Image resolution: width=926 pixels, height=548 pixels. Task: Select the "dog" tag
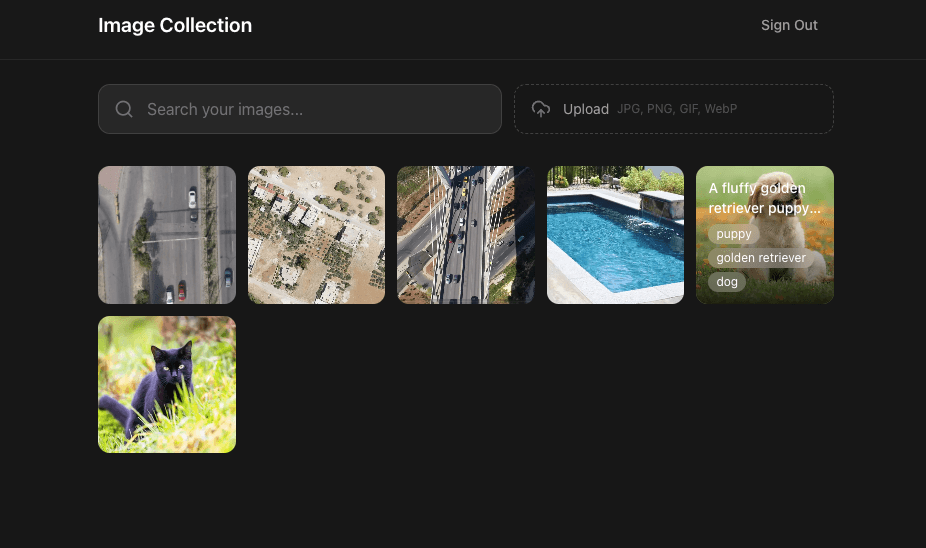coord(727,282)
